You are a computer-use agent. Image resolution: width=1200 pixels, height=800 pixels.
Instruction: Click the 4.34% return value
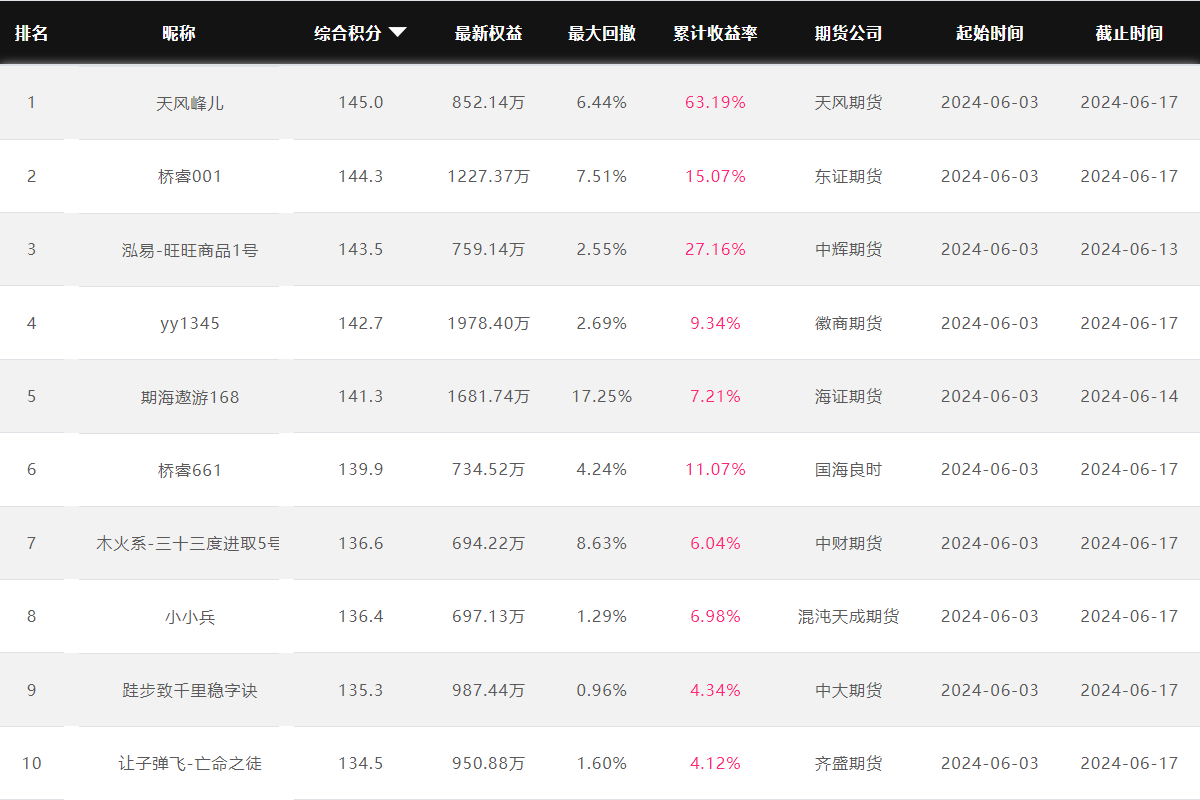pos(715,690)
